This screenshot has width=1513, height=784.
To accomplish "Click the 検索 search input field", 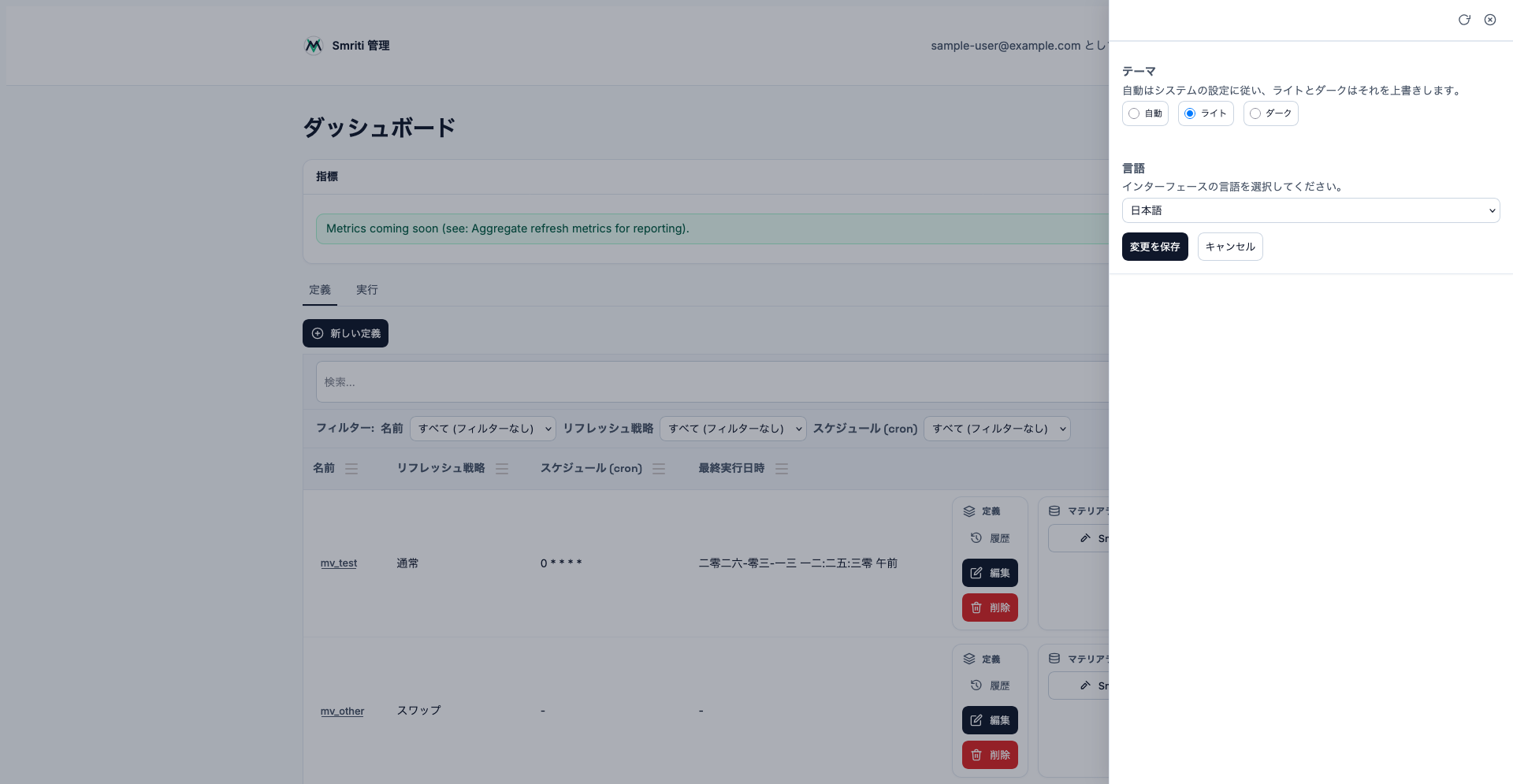I will click(x=709, y=382).
